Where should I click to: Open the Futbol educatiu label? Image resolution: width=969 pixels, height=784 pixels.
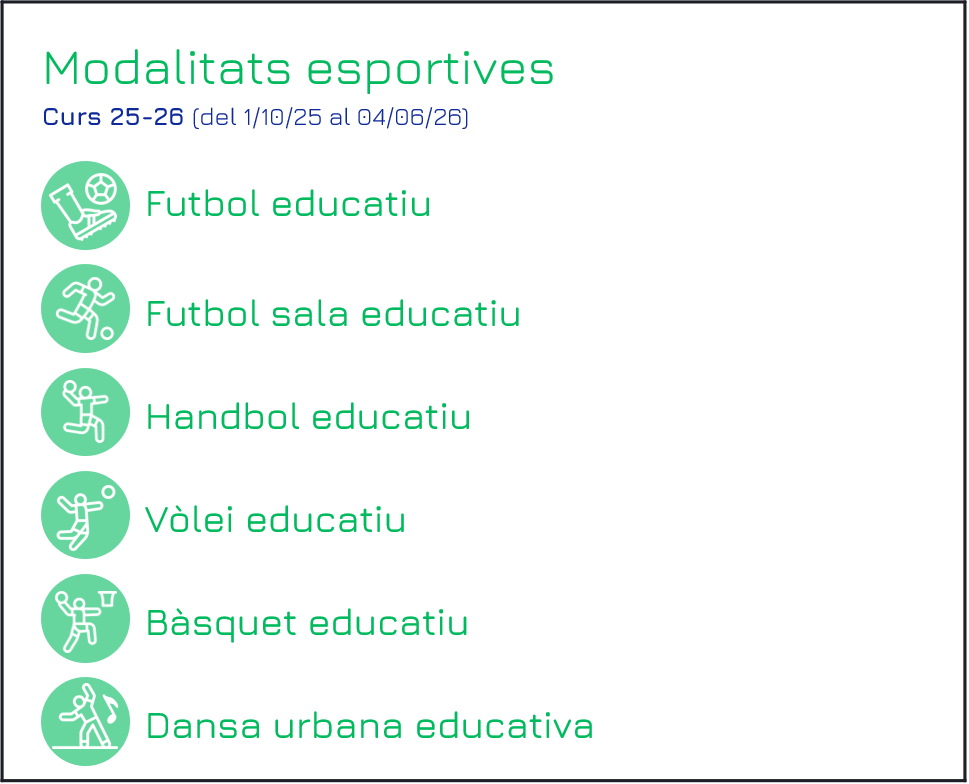point(288,204)
